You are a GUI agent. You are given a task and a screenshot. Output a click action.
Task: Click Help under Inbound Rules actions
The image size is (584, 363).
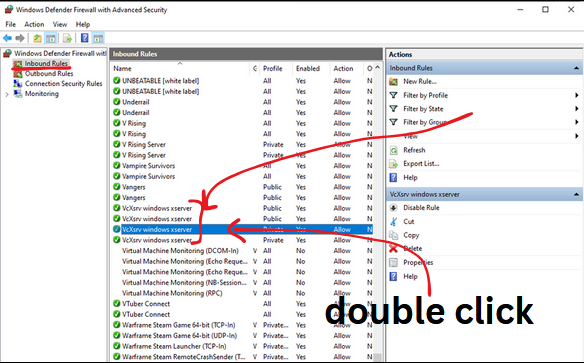[x=410, y=178]
